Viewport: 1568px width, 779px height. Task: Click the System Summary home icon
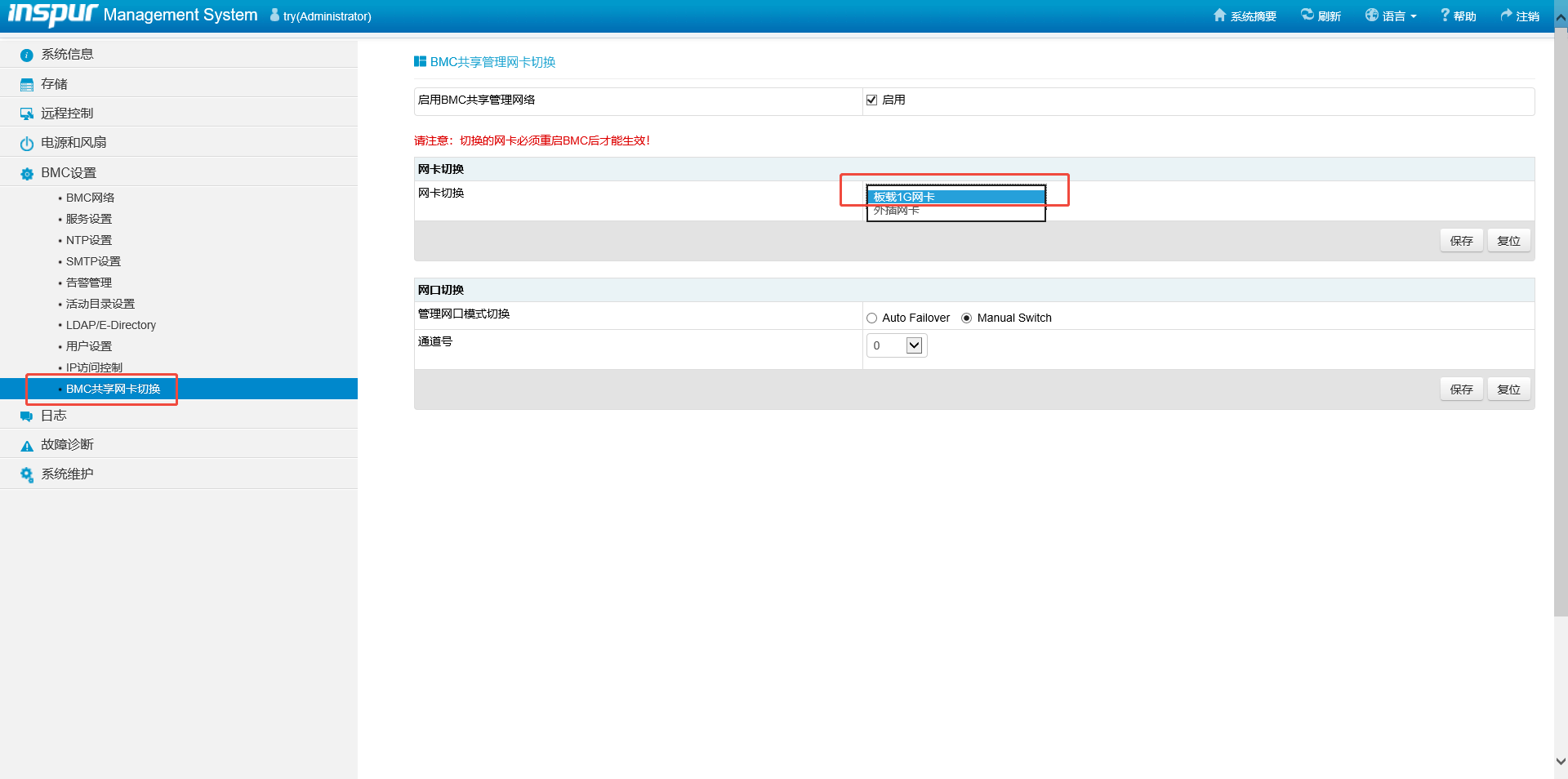coord(1219,16)
